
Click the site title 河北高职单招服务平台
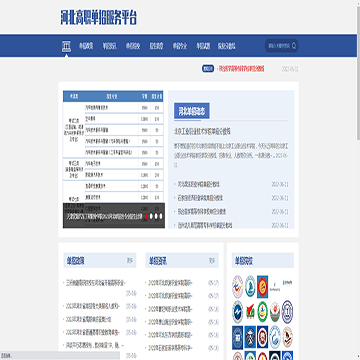[x=99, y=18]
